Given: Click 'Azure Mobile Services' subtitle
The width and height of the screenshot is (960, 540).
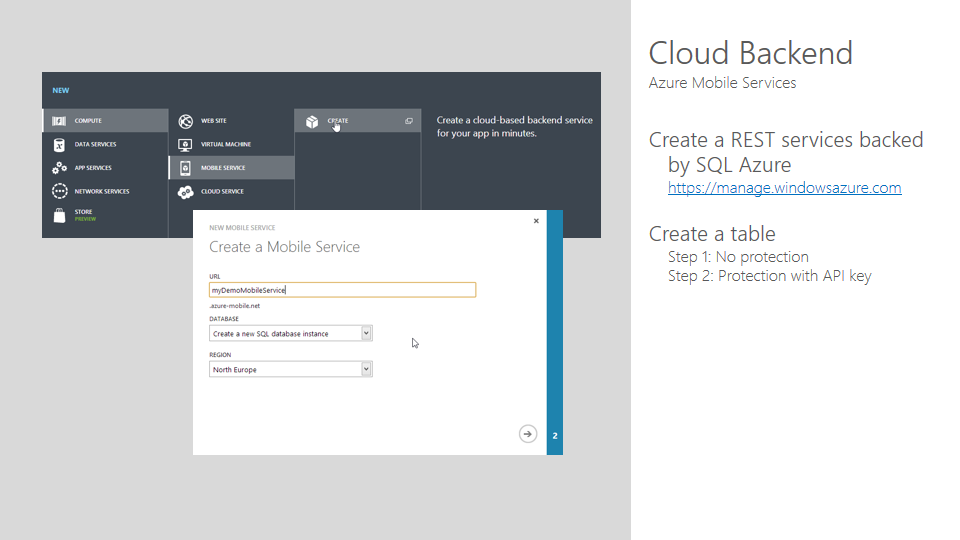Looking at the screenshot, I should pyautogui.click(x=722, y=83).
